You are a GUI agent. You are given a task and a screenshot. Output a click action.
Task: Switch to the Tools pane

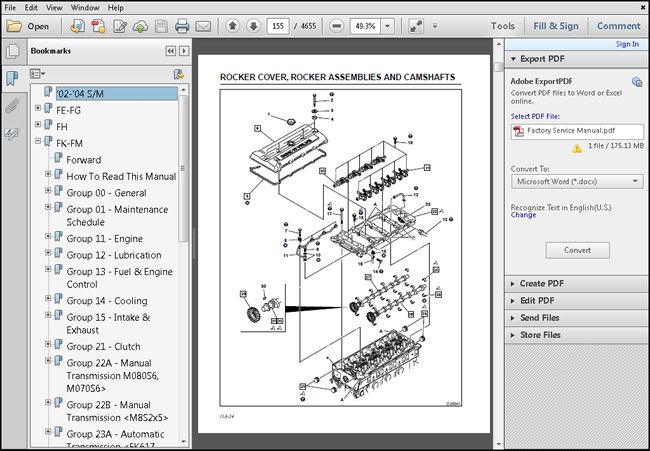pyautogui.click(x=502, y=26)
